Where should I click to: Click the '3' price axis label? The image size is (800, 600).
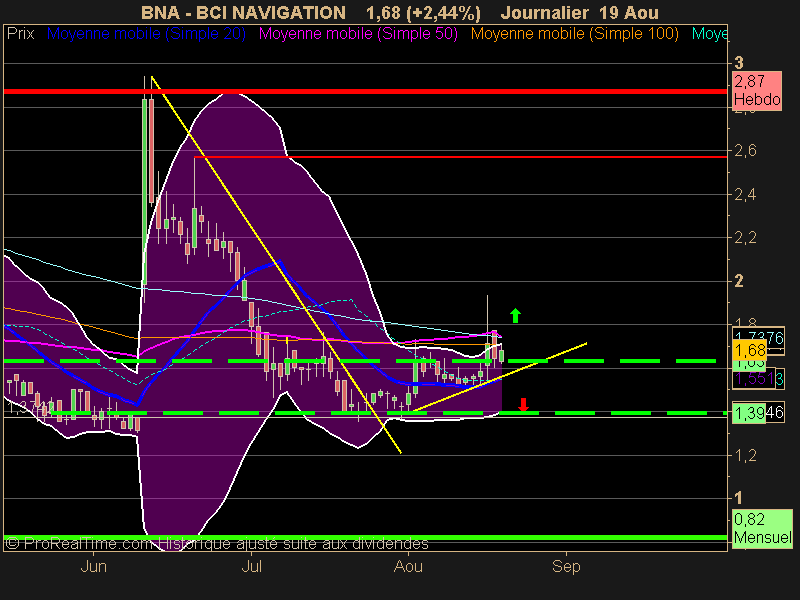point(739,63)
